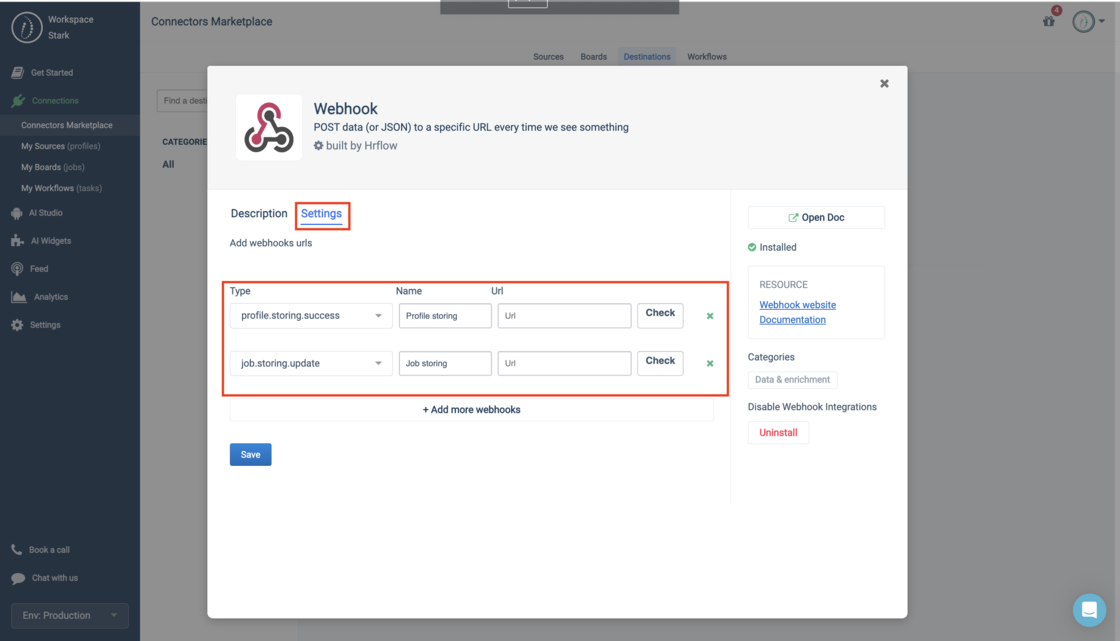Screen dimensions: 1120x641
Task: Remove the profile.storing.success webhook row
Action: point(710,316)
